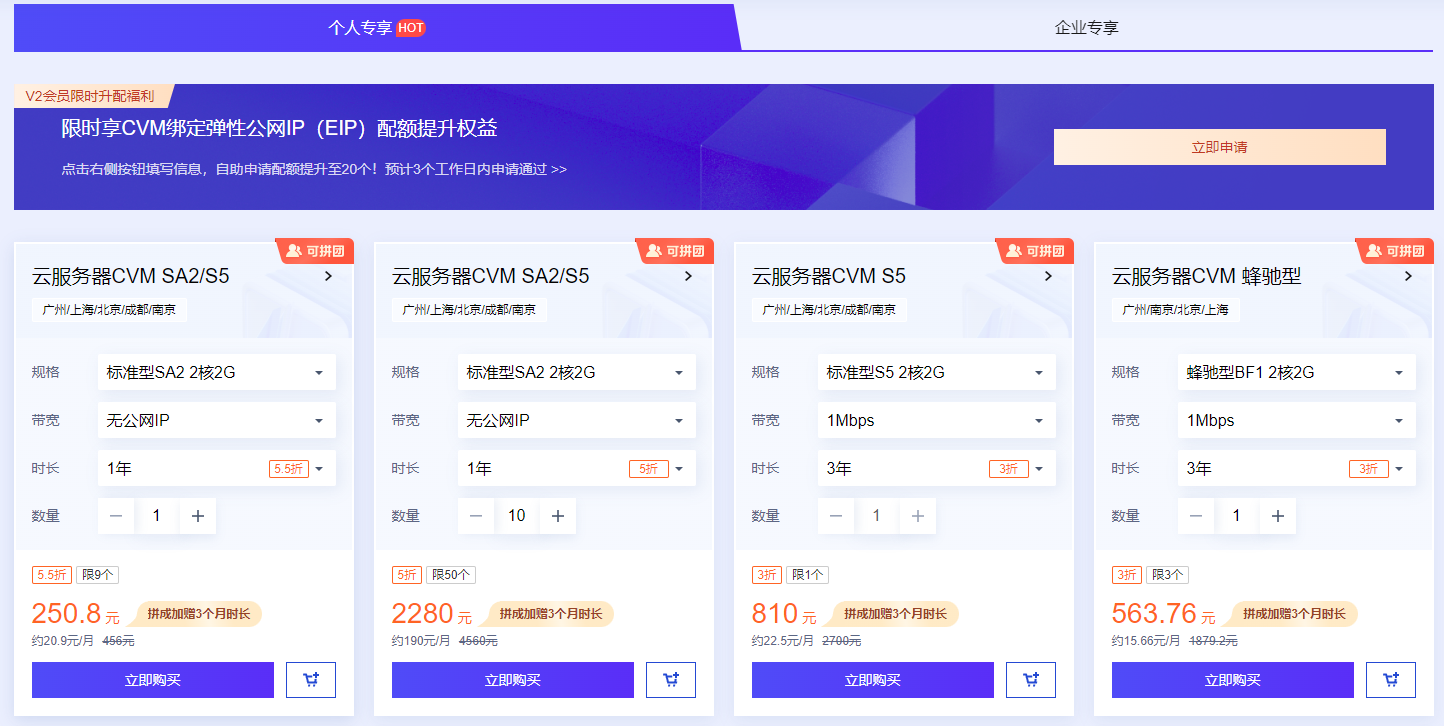Click quantity field on the 蜂驰型 card
This screenshot has height=726, width=1444.
click(1237, 516)
